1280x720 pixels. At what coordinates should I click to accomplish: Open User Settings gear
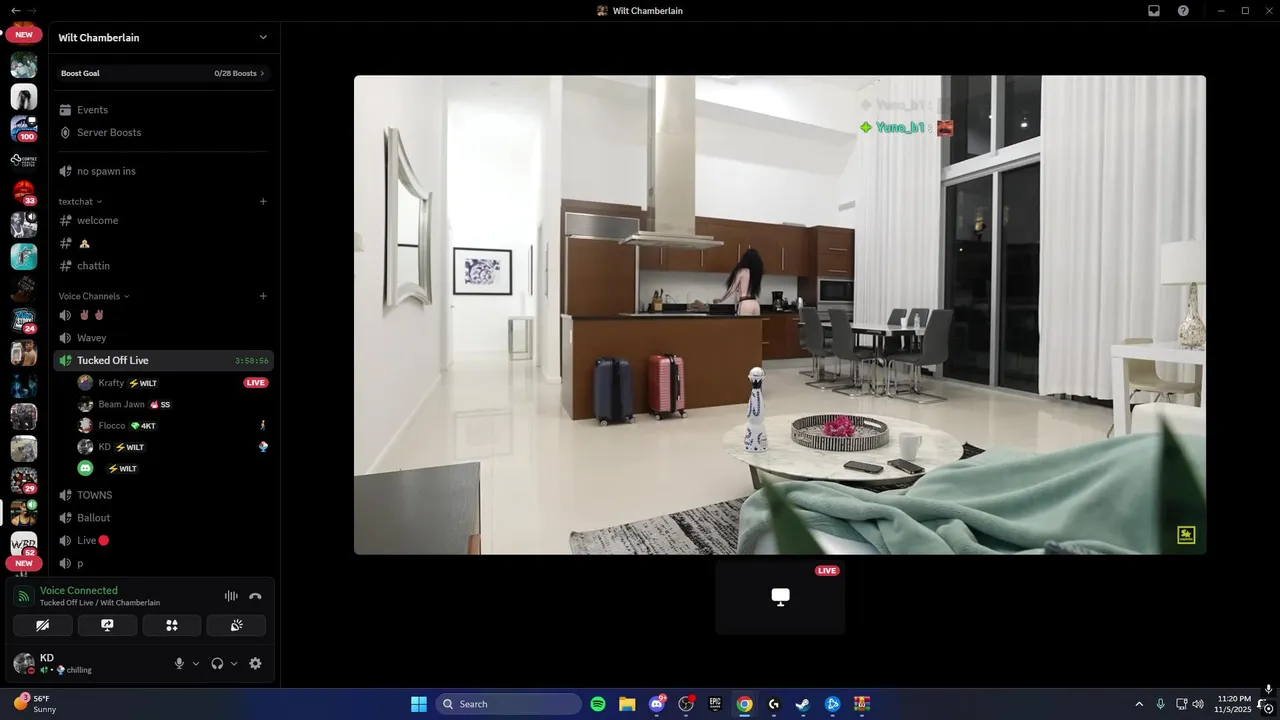[255, 663]
